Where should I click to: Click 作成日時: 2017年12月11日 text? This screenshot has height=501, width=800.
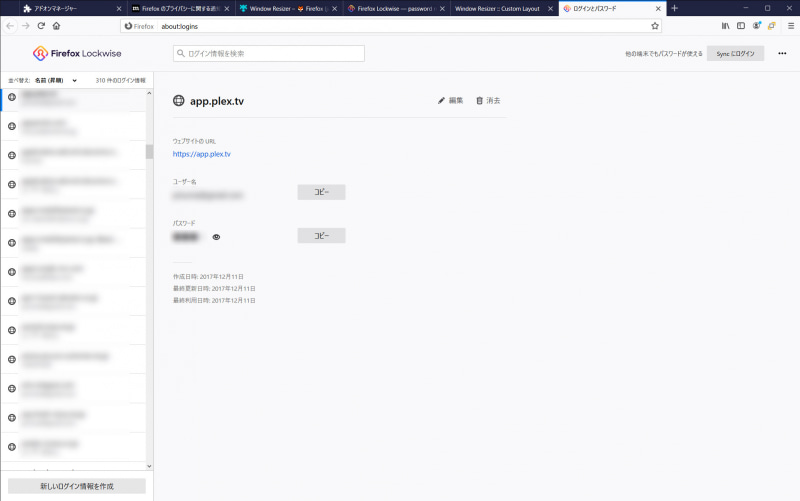pos(208,277)
